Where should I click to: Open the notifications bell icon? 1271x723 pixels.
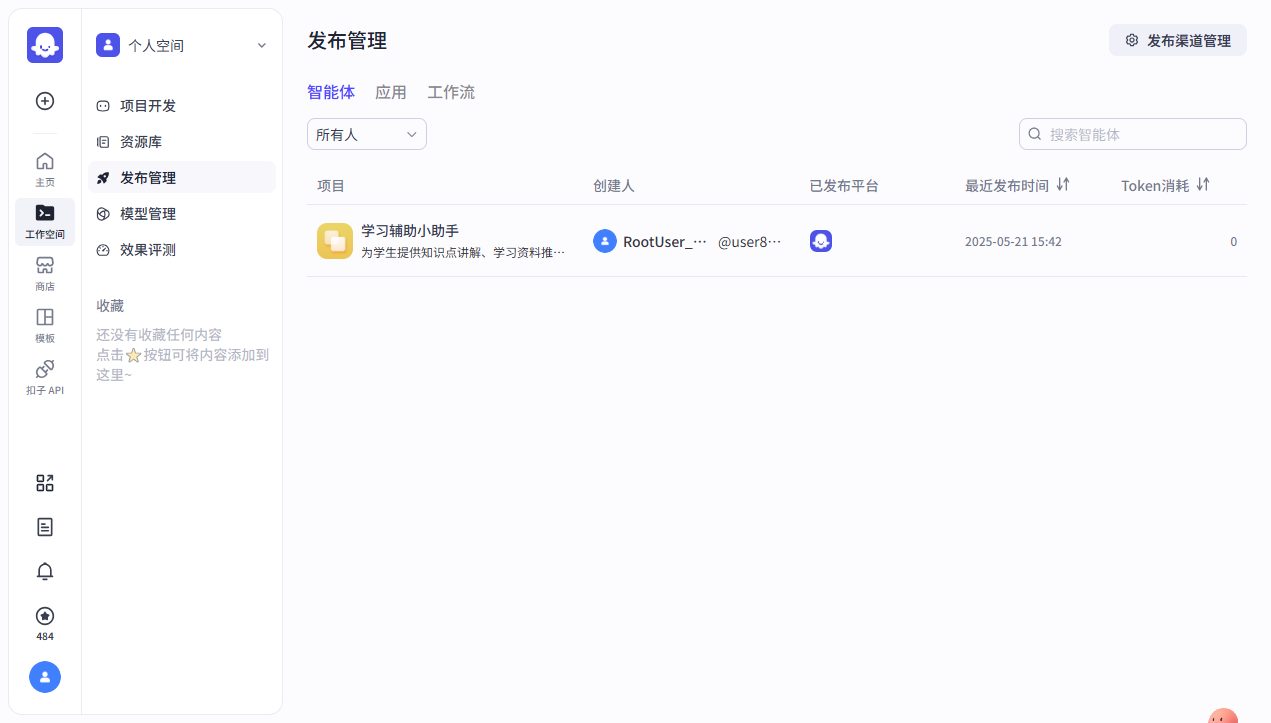44,571
